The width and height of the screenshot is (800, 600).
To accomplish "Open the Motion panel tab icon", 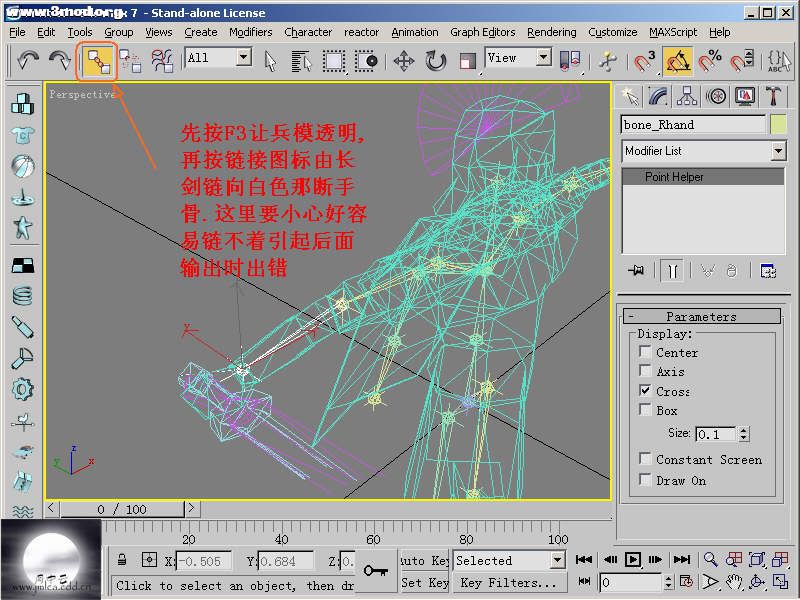I will coord(716,96).
